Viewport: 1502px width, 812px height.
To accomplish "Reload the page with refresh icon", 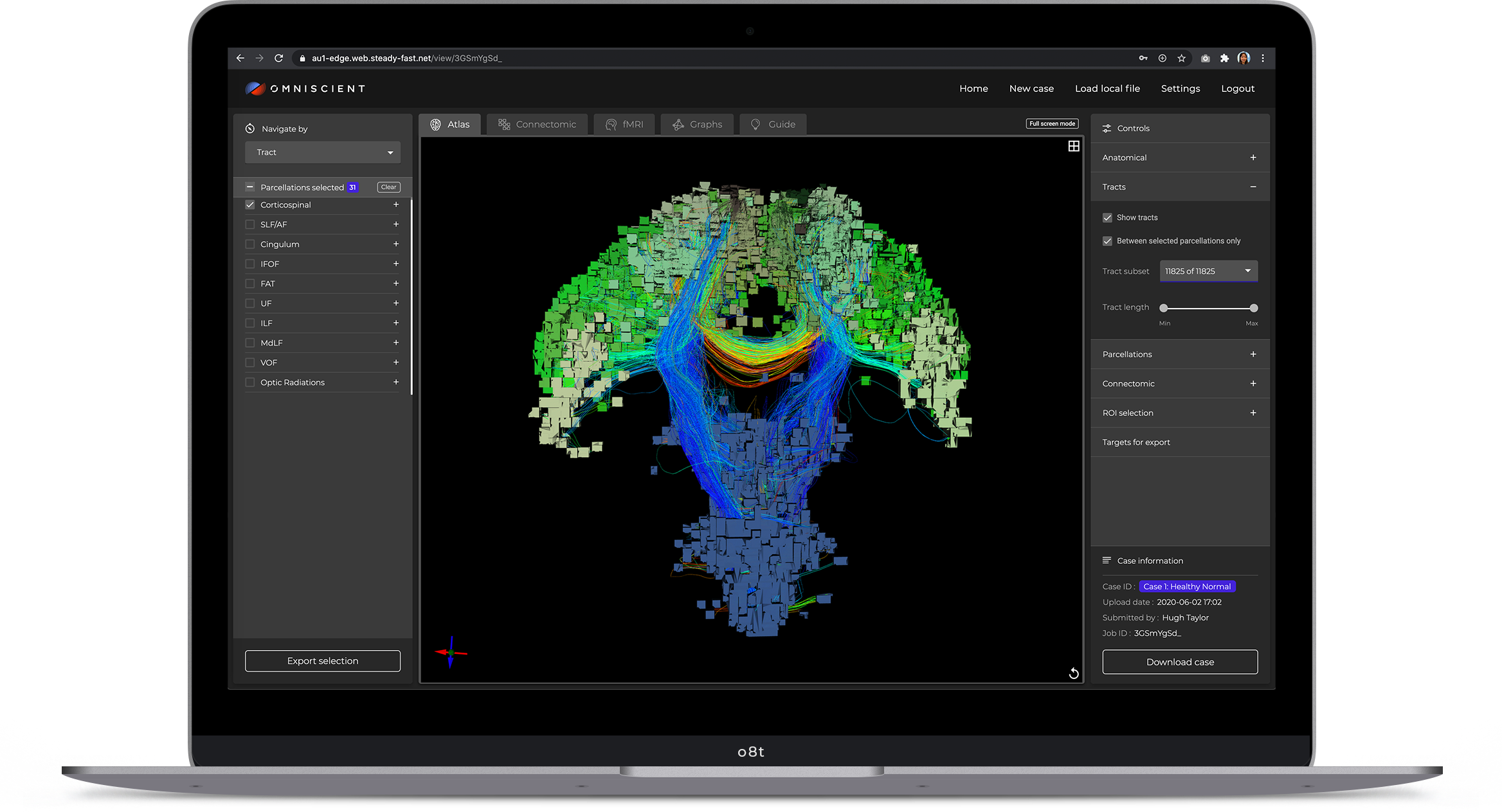I will 279,58.
